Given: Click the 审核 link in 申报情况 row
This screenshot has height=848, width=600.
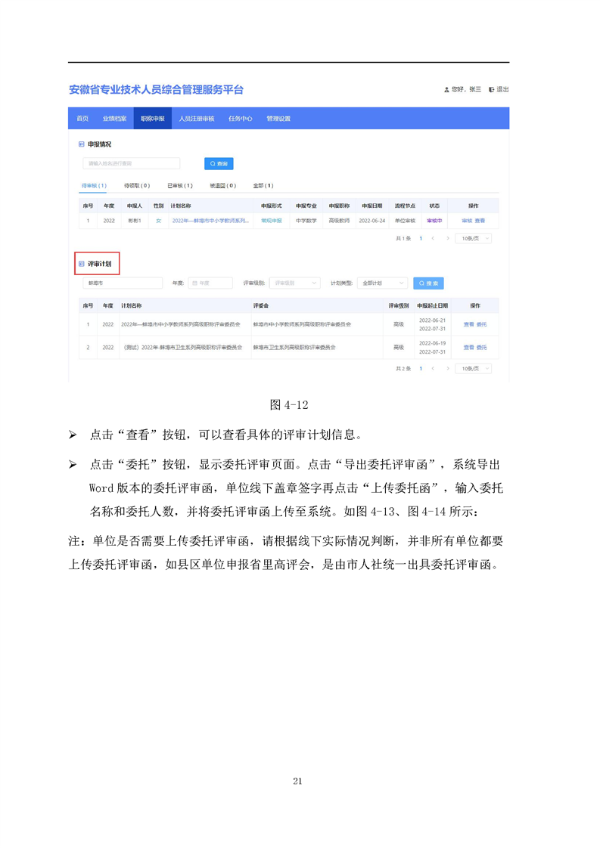Looking at the screenshot, I should click(466, 220).
